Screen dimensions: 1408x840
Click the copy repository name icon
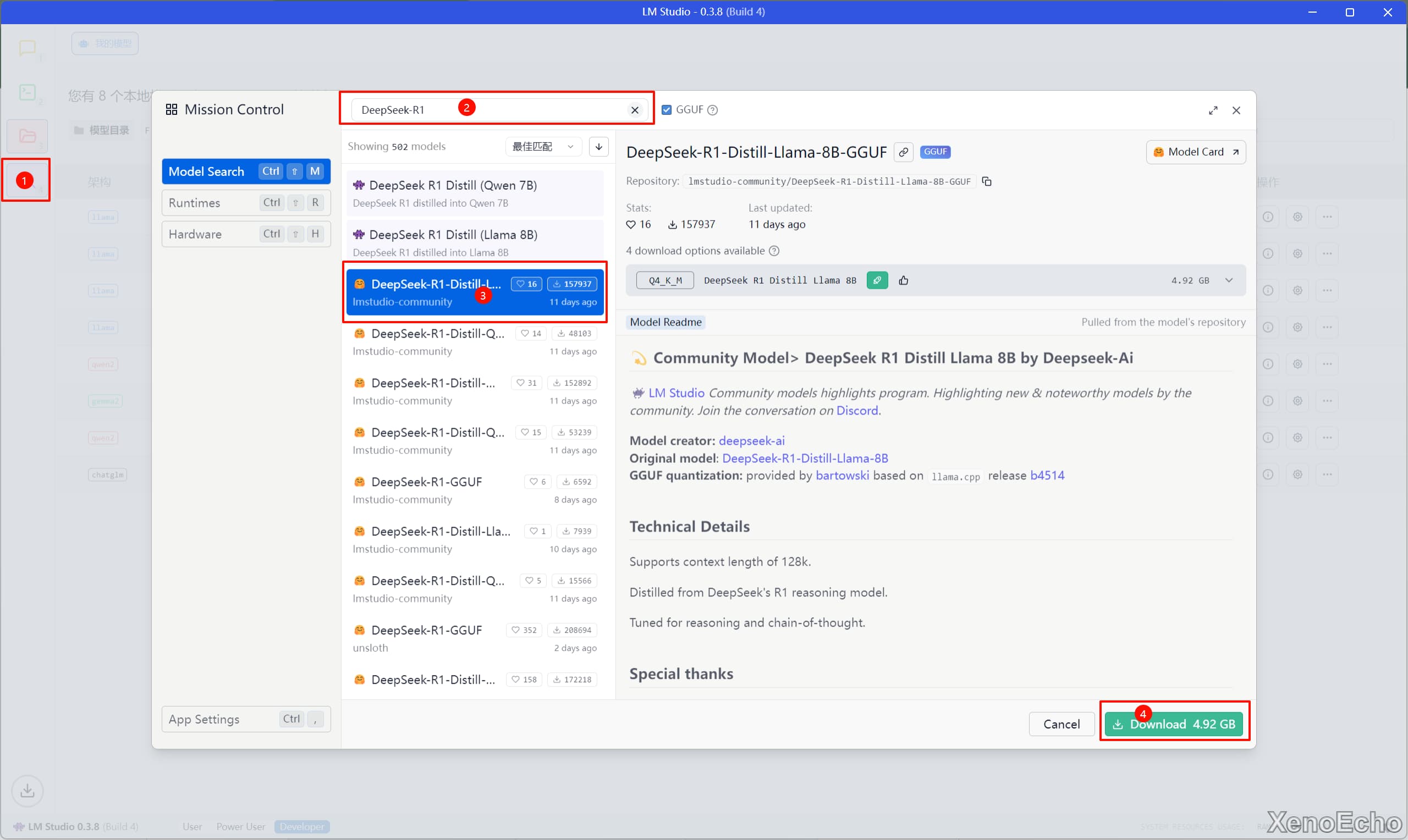pos(987,181)
